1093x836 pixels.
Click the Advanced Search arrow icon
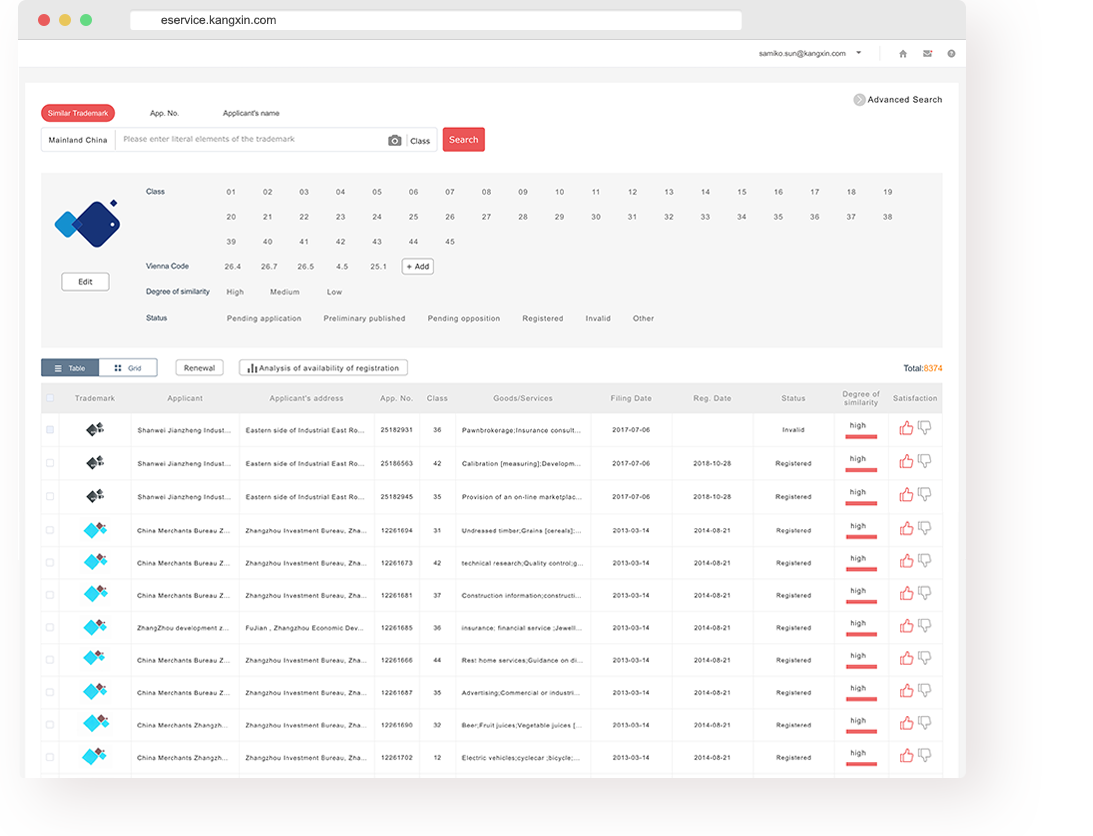[x=859, y=100]
